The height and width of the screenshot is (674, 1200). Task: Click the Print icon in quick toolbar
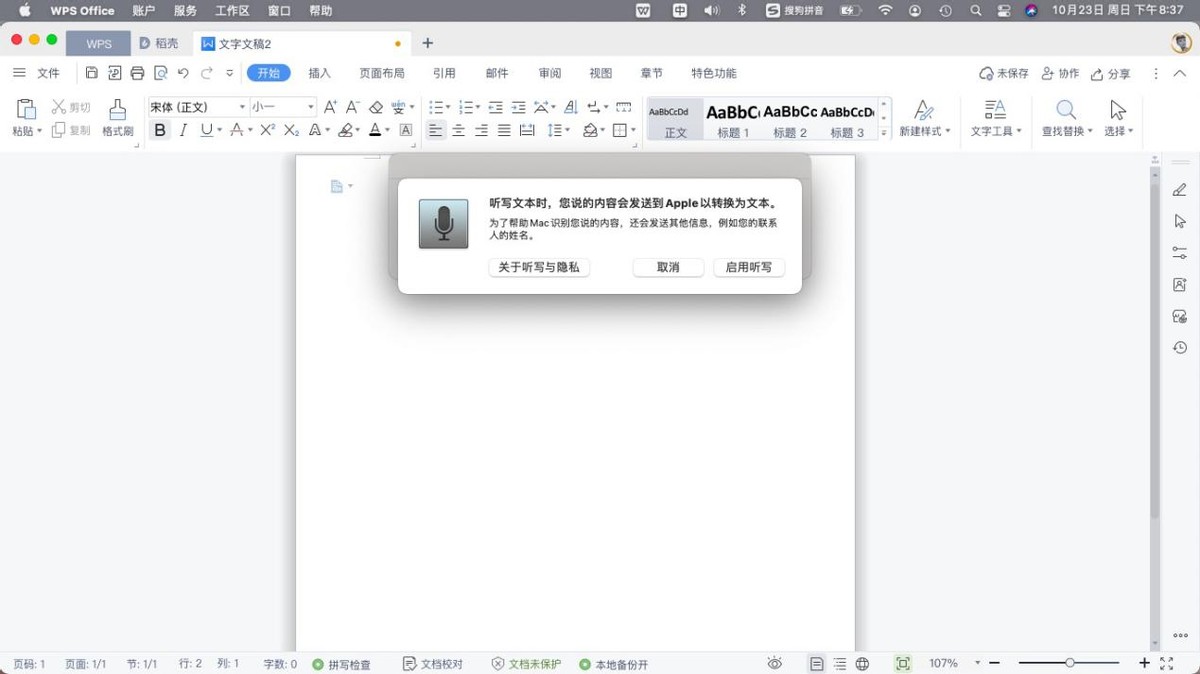point(138,73)
